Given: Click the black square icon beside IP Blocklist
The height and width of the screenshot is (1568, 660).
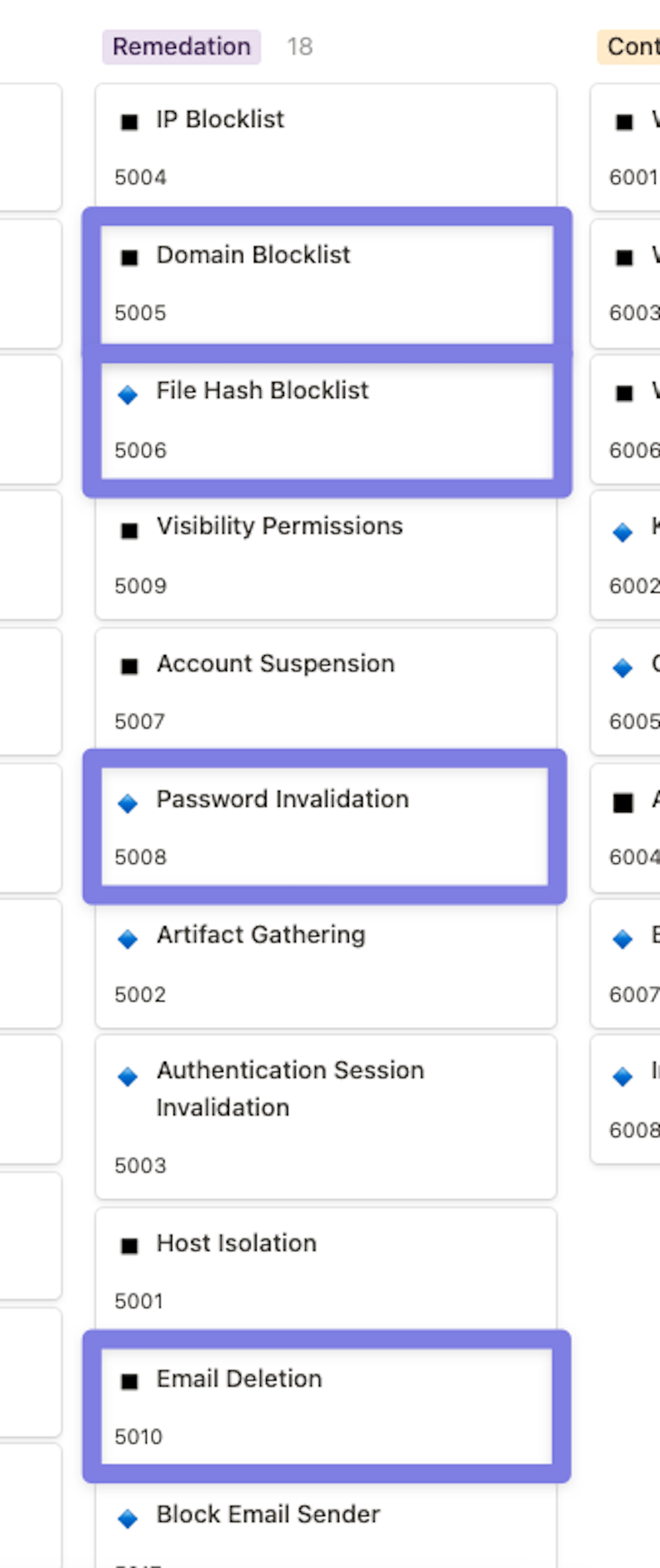Looking at the screenshot, I should point(129,122).
